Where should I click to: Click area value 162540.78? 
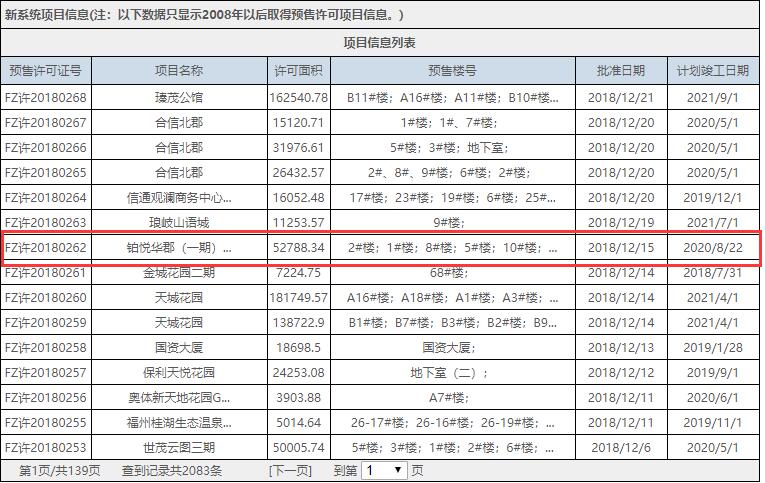click(299, 98)
